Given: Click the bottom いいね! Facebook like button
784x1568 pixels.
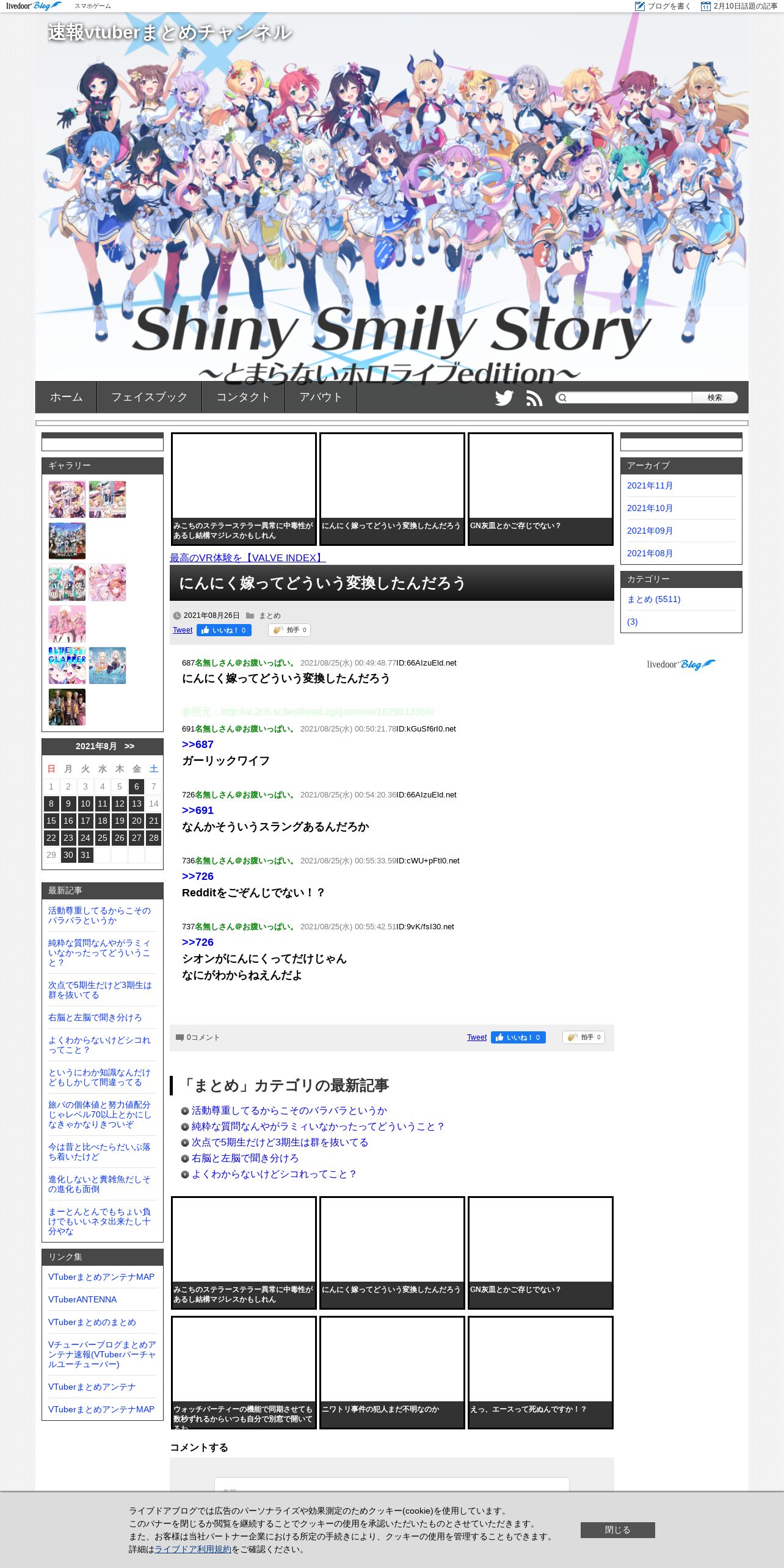Looking at the screenshot, I should [518, 1037].
